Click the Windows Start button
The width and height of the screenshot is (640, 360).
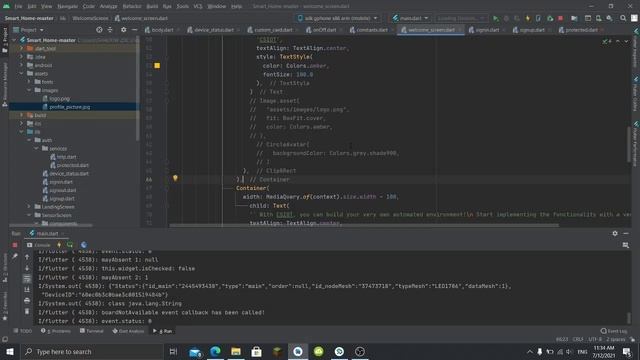[x=10, y=351]
